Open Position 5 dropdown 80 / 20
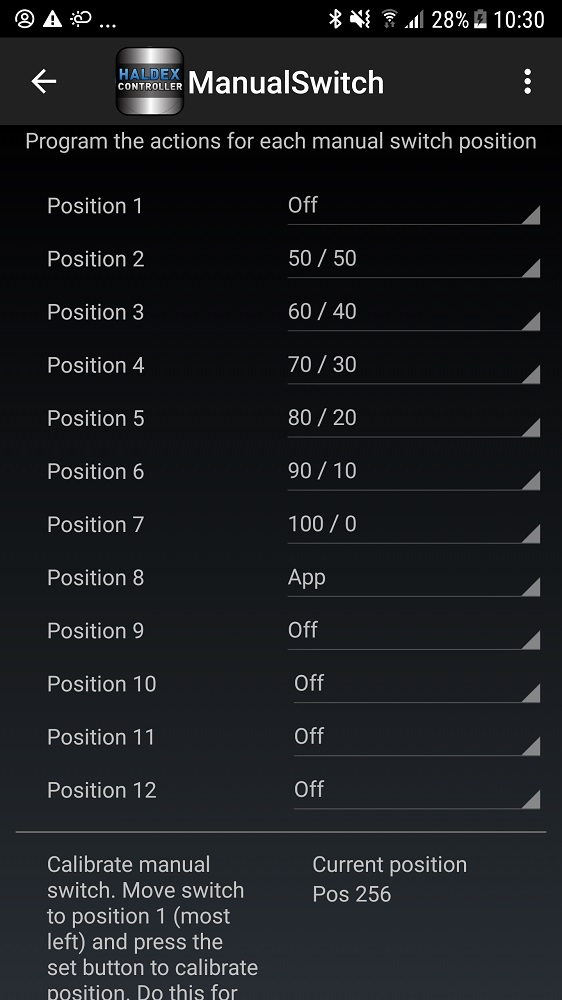562x1000 pixels. 413,419
